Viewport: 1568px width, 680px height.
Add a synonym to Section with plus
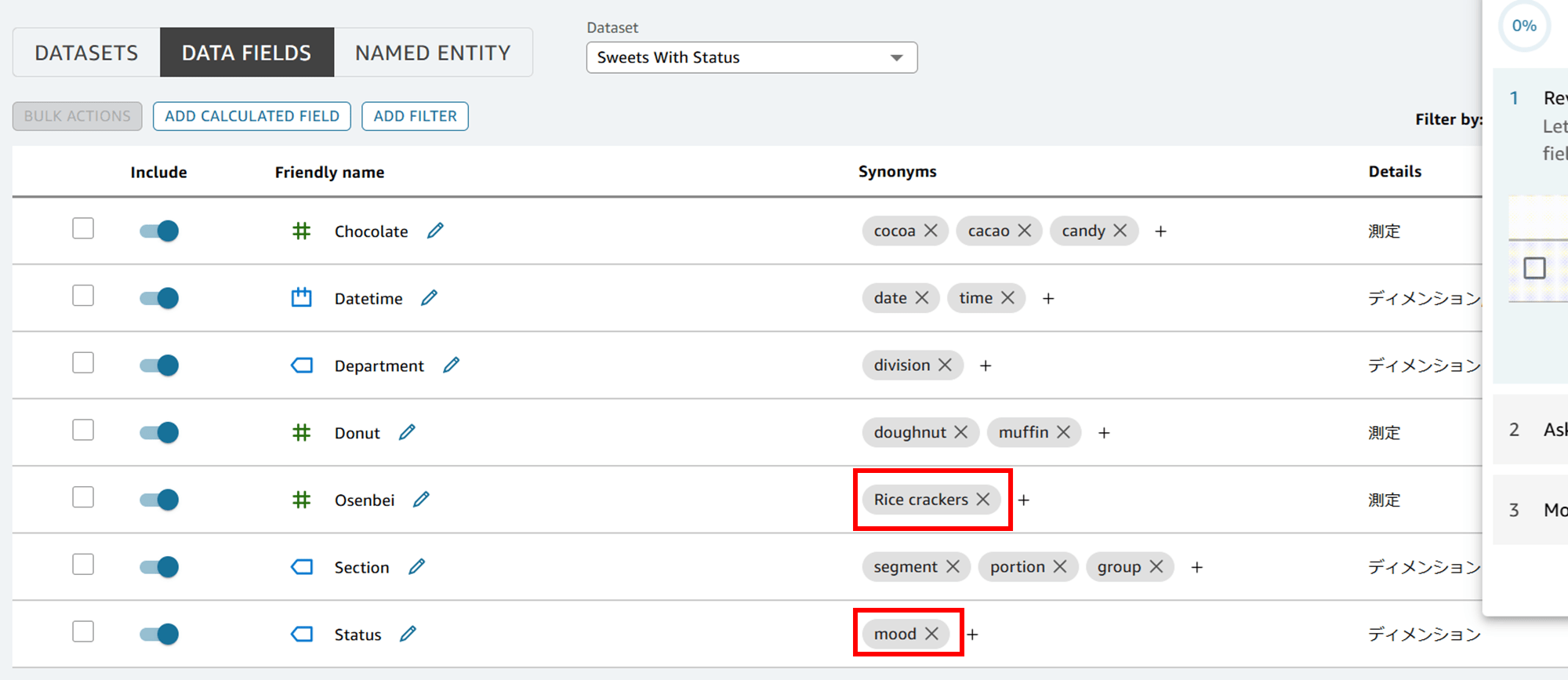click(1197, 567)
